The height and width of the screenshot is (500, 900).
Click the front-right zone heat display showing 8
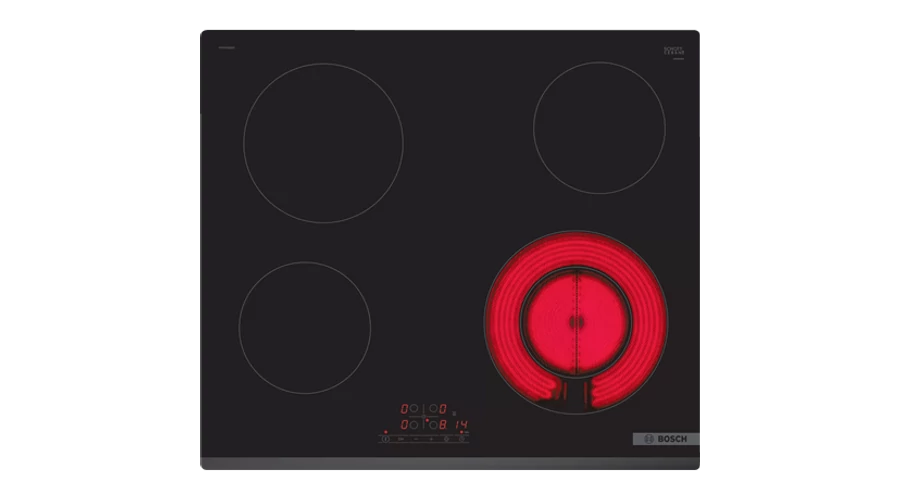(x=443, y=425)
